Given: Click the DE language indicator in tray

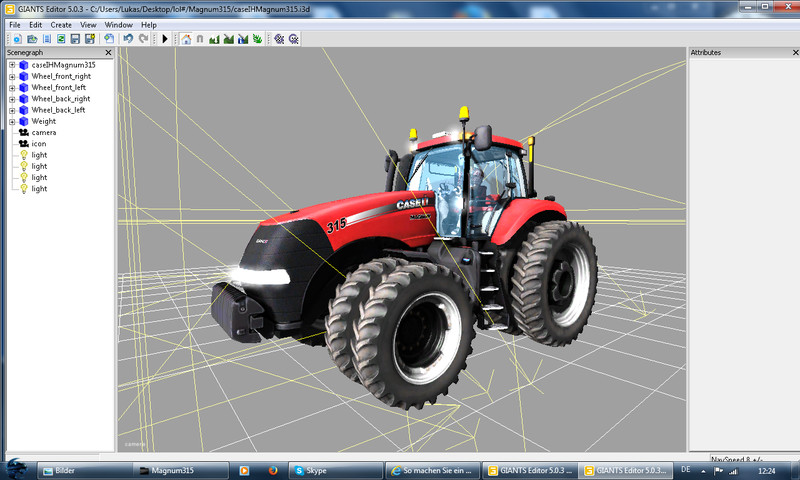Looking at the screenshot, I should (686, 470).
